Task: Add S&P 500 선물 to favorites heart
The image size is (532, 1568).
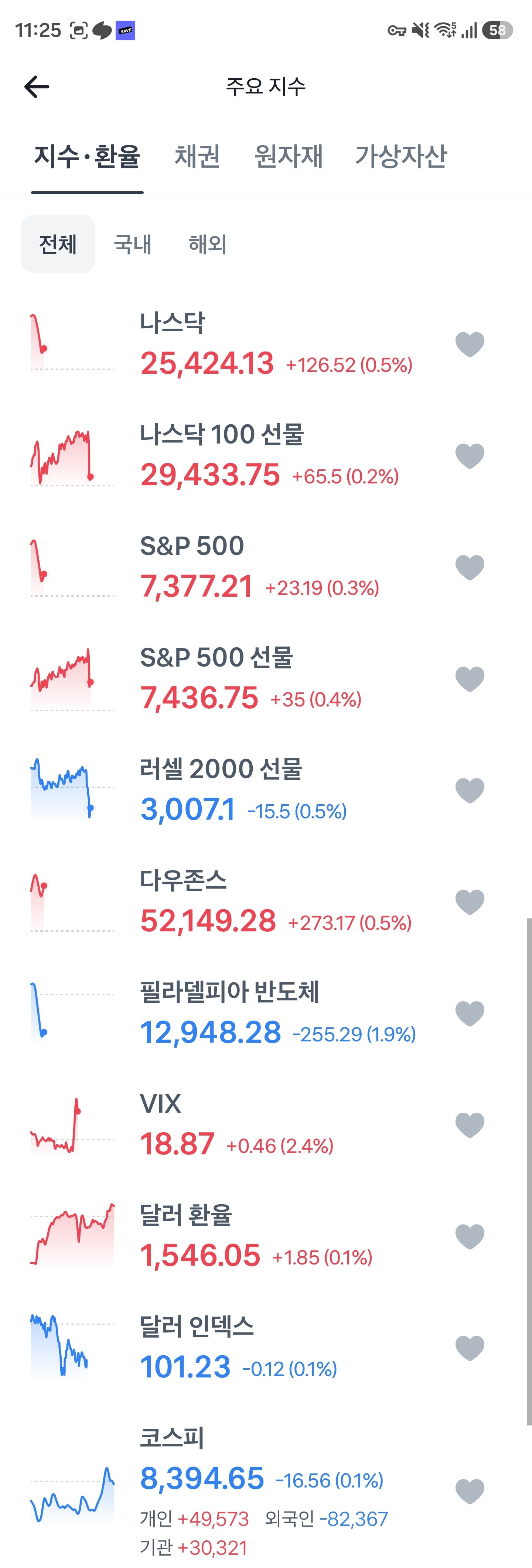Action: tap(469, 678)
